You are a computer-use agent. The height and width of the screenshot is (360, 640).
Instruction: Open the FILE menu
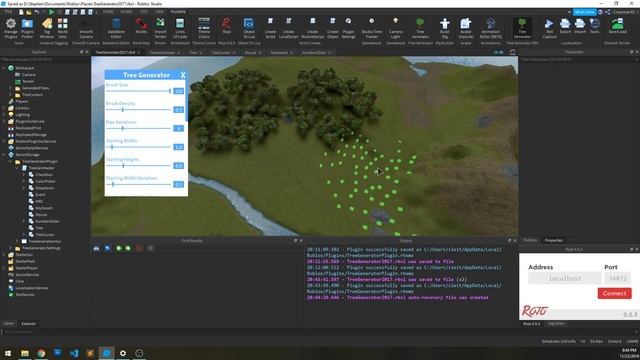click(x=8, y=12)
